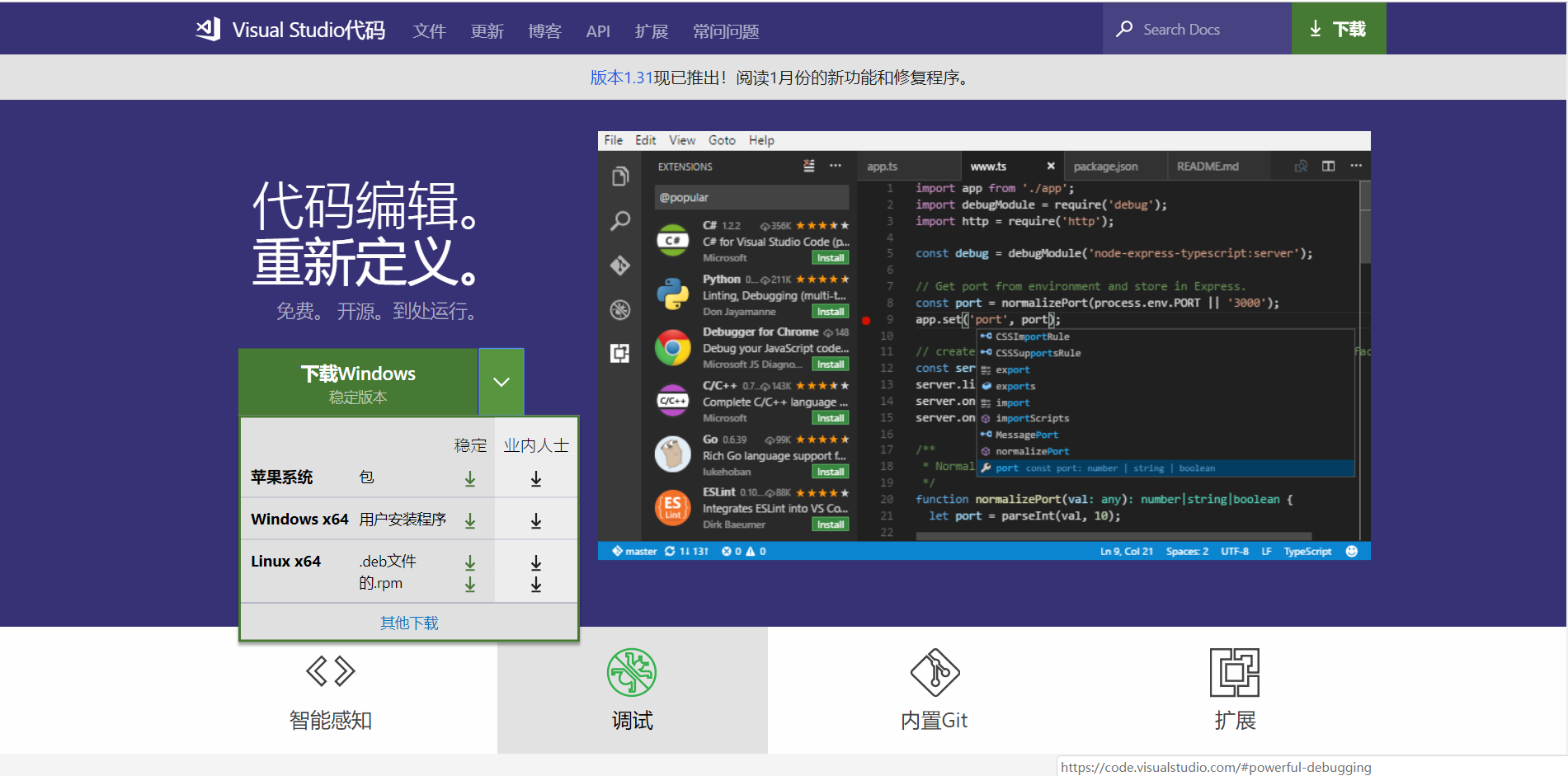Open the API nav item
Screen dimensions: 1568x776
point(598,31)
